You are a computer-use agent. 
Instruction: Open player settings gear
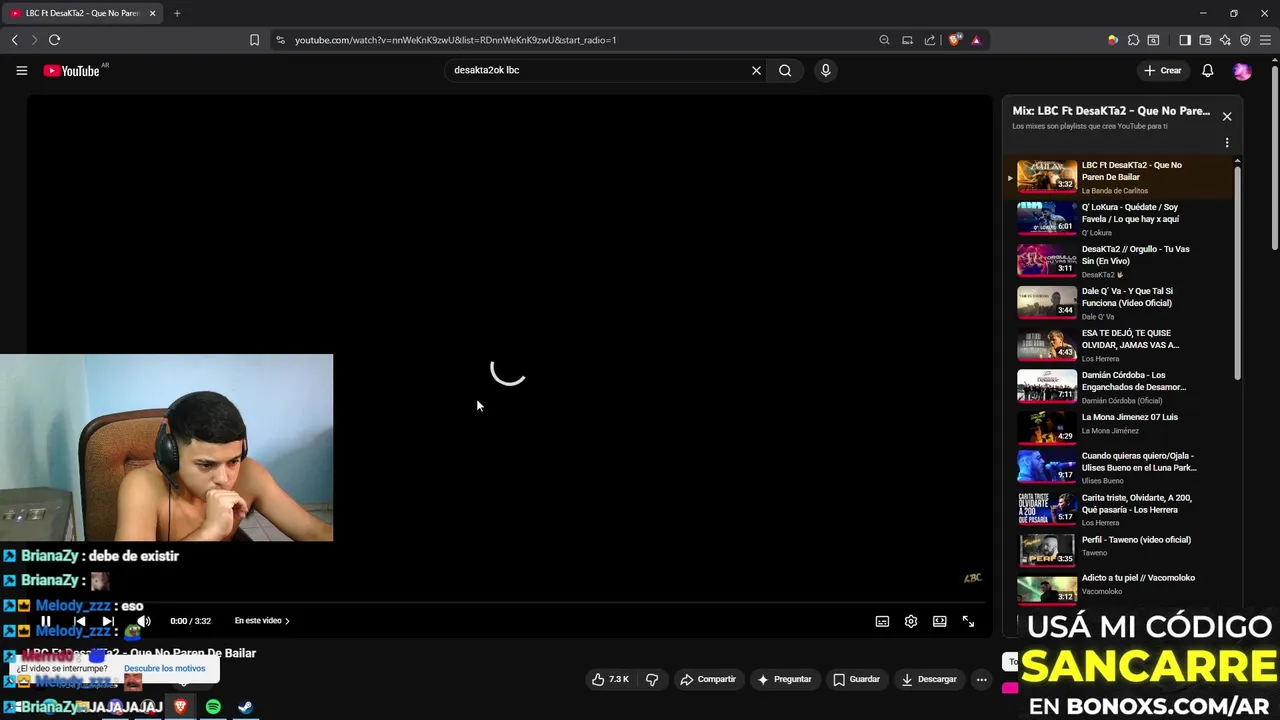click(x=911, y=621)
